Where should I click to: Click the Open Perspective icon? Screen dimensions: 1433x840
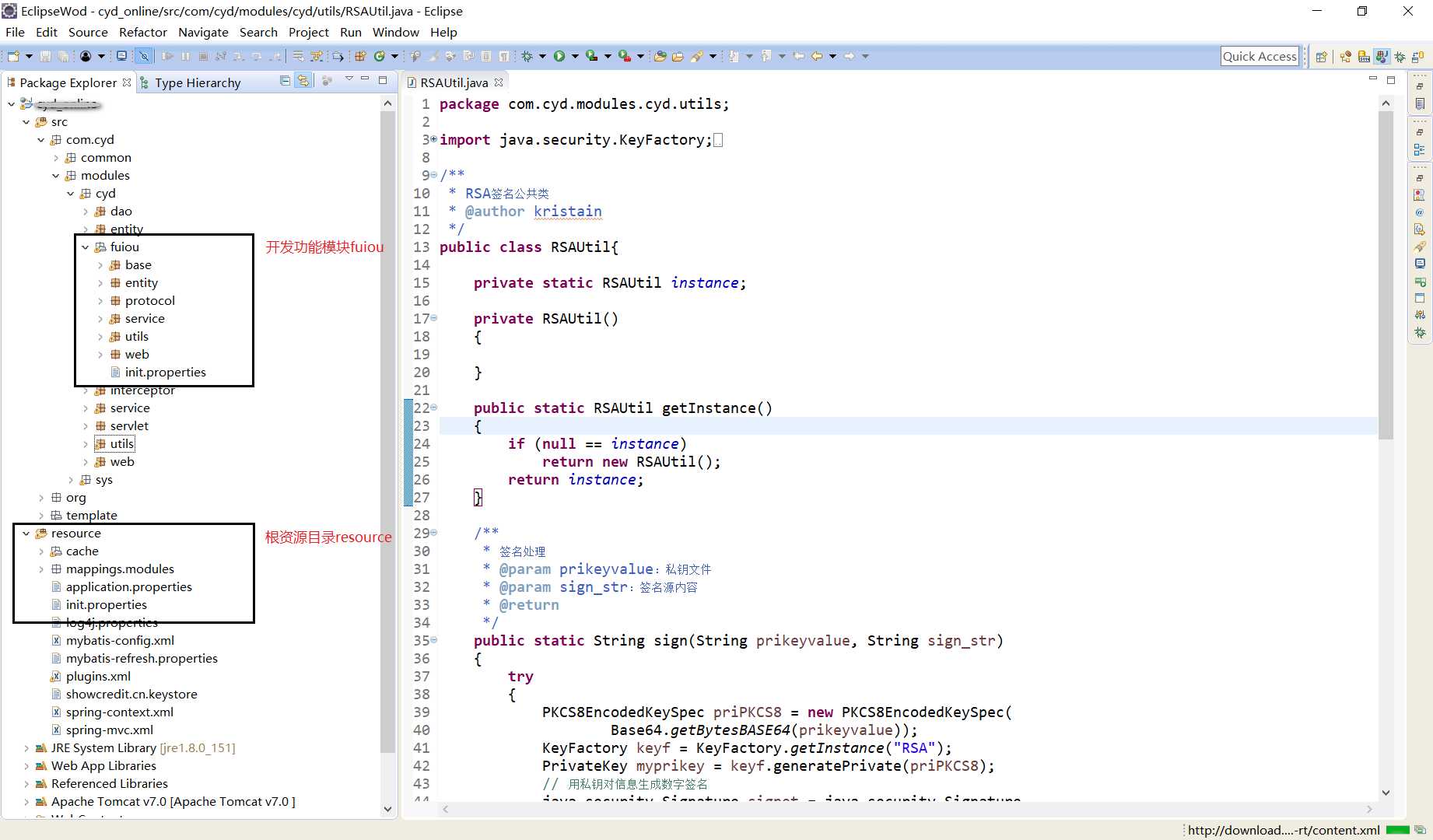click(1321, 56)
